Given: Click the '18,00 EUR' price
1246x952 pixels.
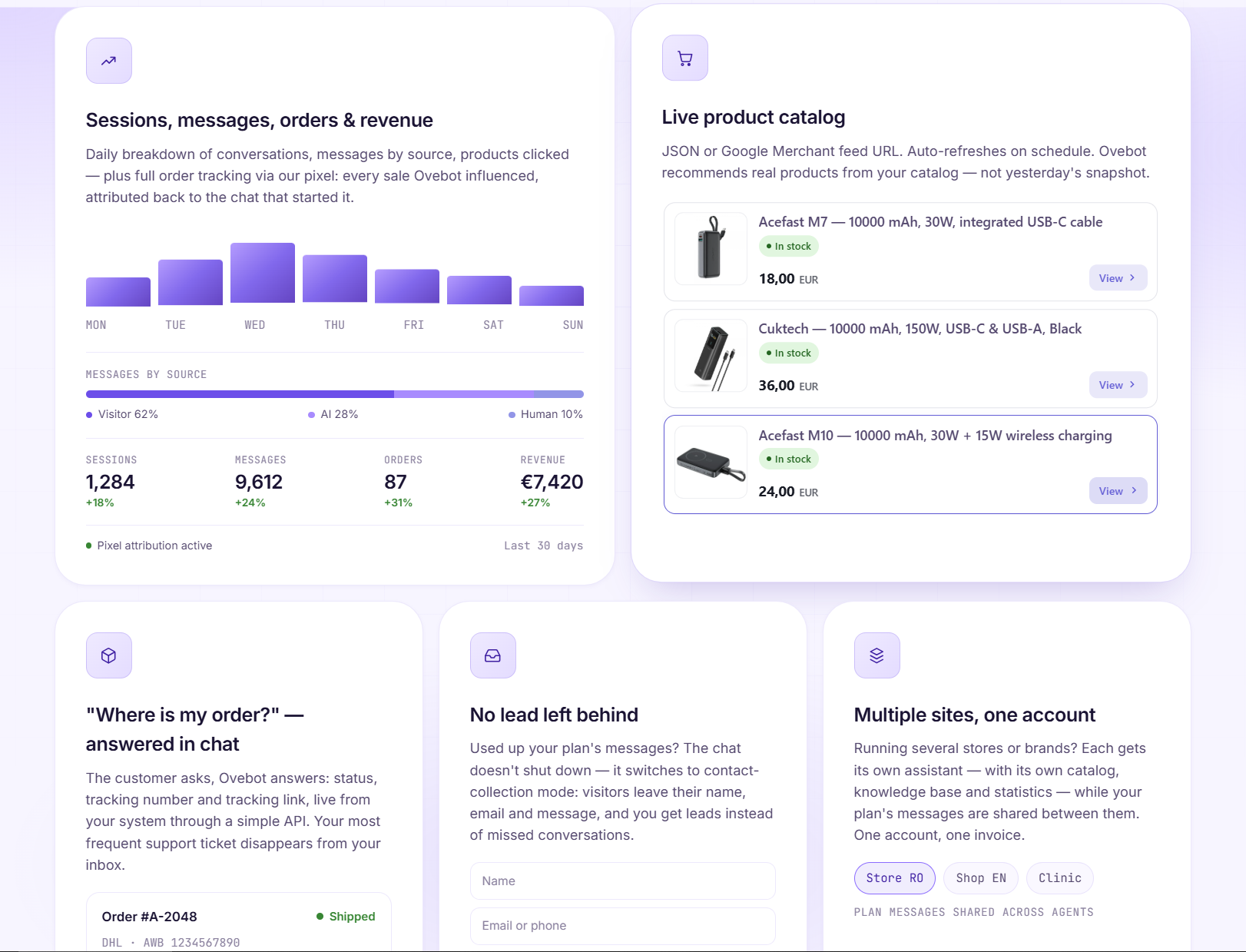Looking at the screenshot, I should pyautogui.click(x=789, y=279).
